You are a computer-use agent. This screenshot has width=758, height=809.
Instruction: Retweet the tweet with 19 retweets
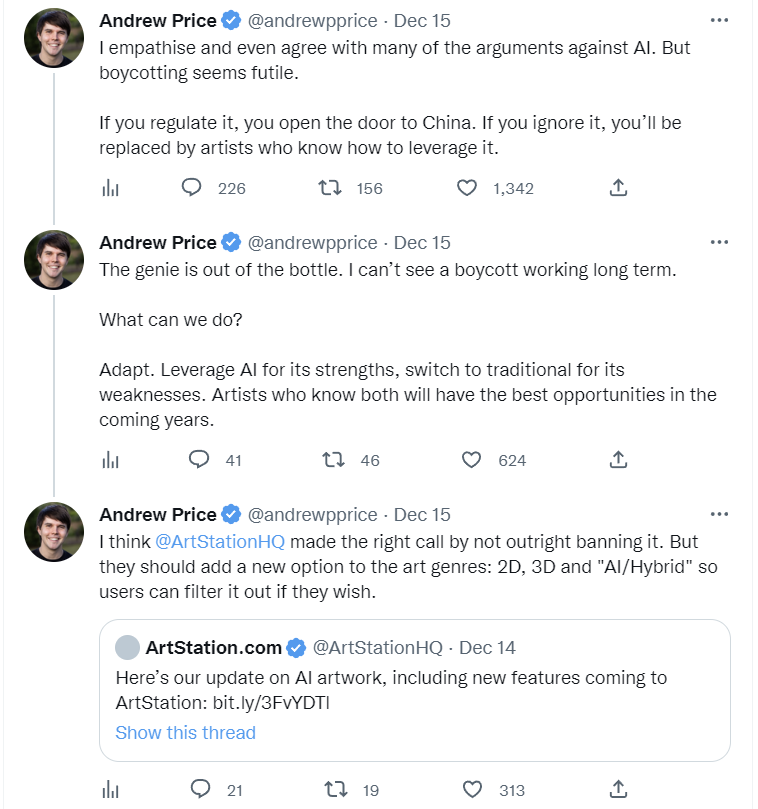click(334, 790)
